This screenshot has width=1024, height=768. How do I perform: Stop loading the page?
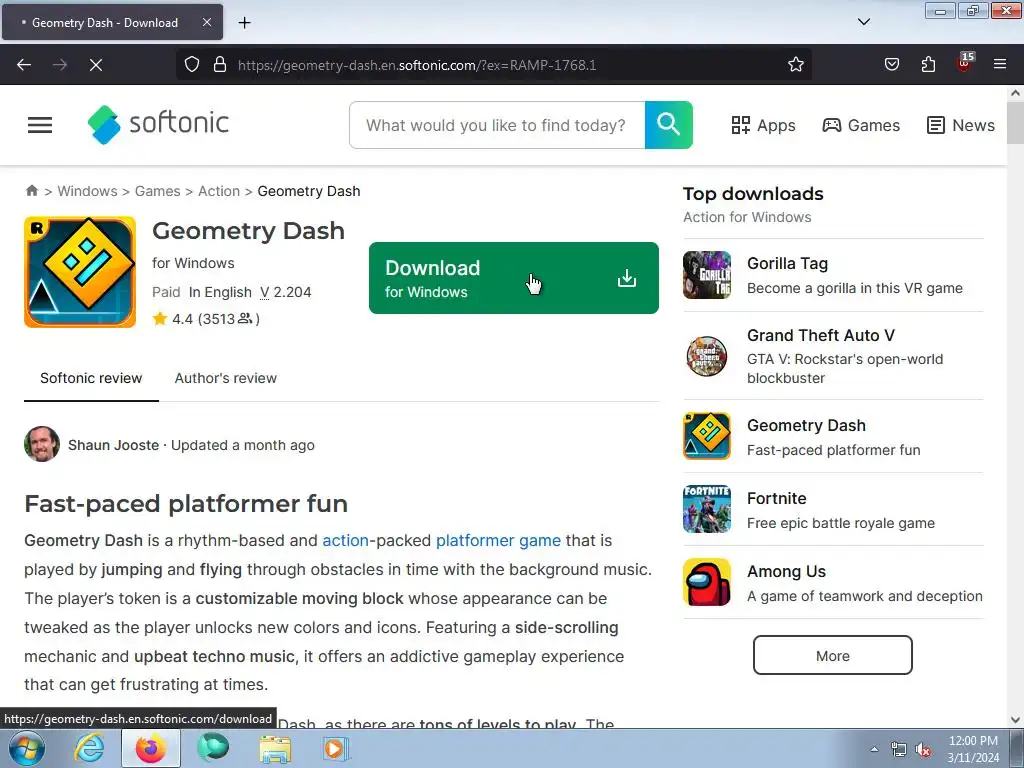click(x=96, y=65)
